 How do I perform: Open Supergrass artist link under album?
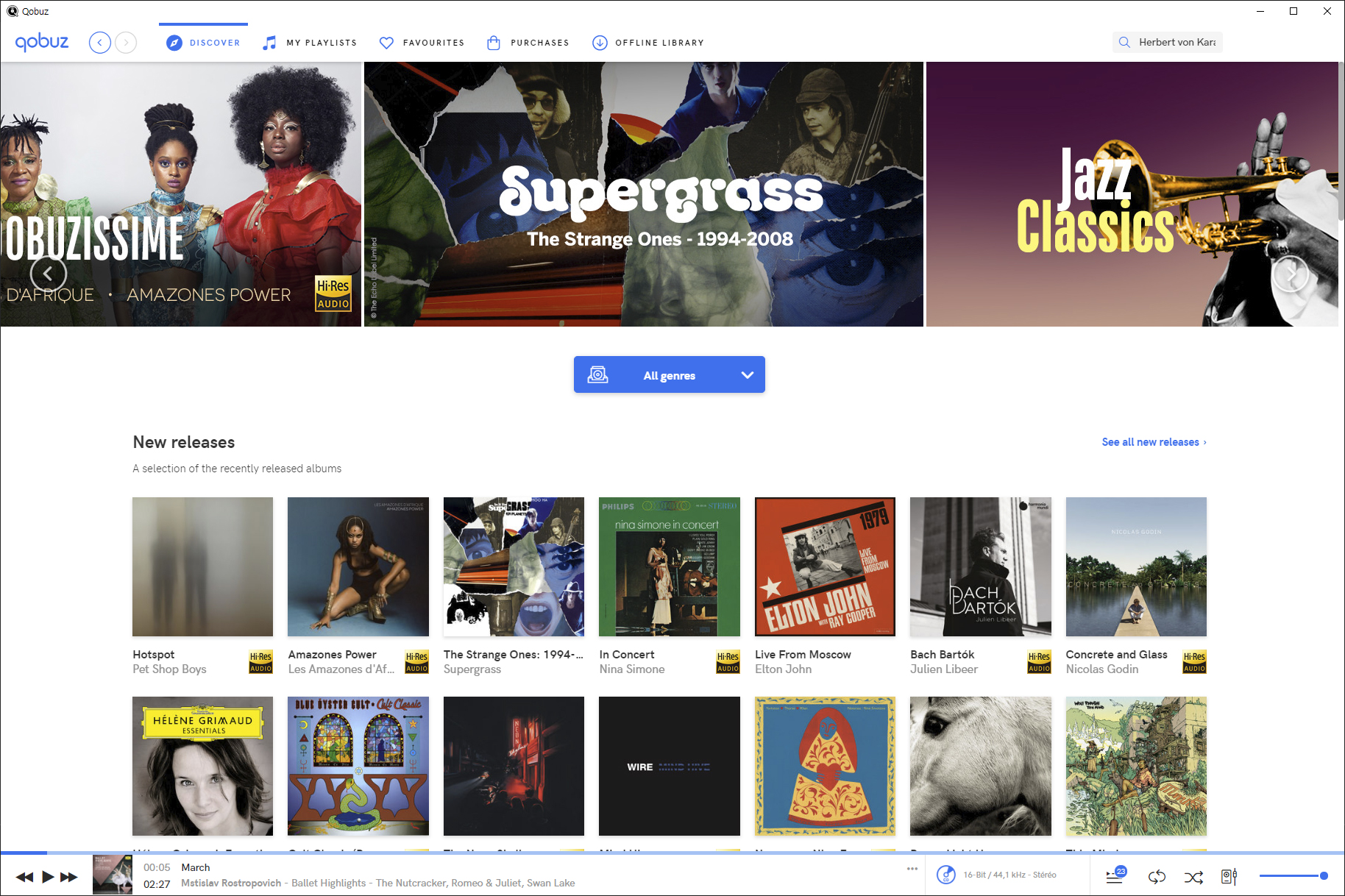472,669
